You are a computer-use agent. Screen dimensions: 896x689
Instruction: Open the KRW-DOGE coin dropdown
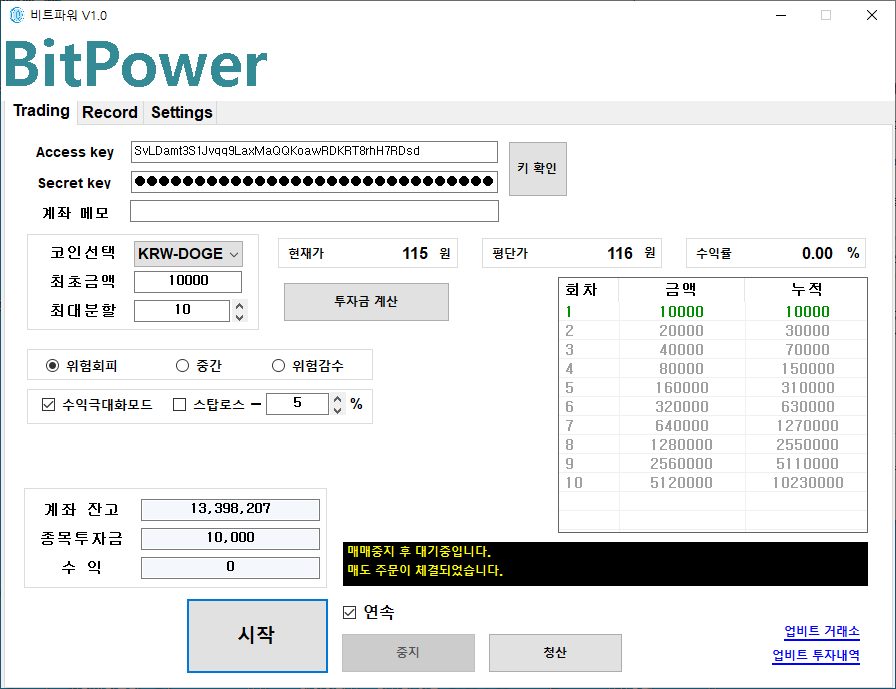pyautogui.click(x=188, y=254)
